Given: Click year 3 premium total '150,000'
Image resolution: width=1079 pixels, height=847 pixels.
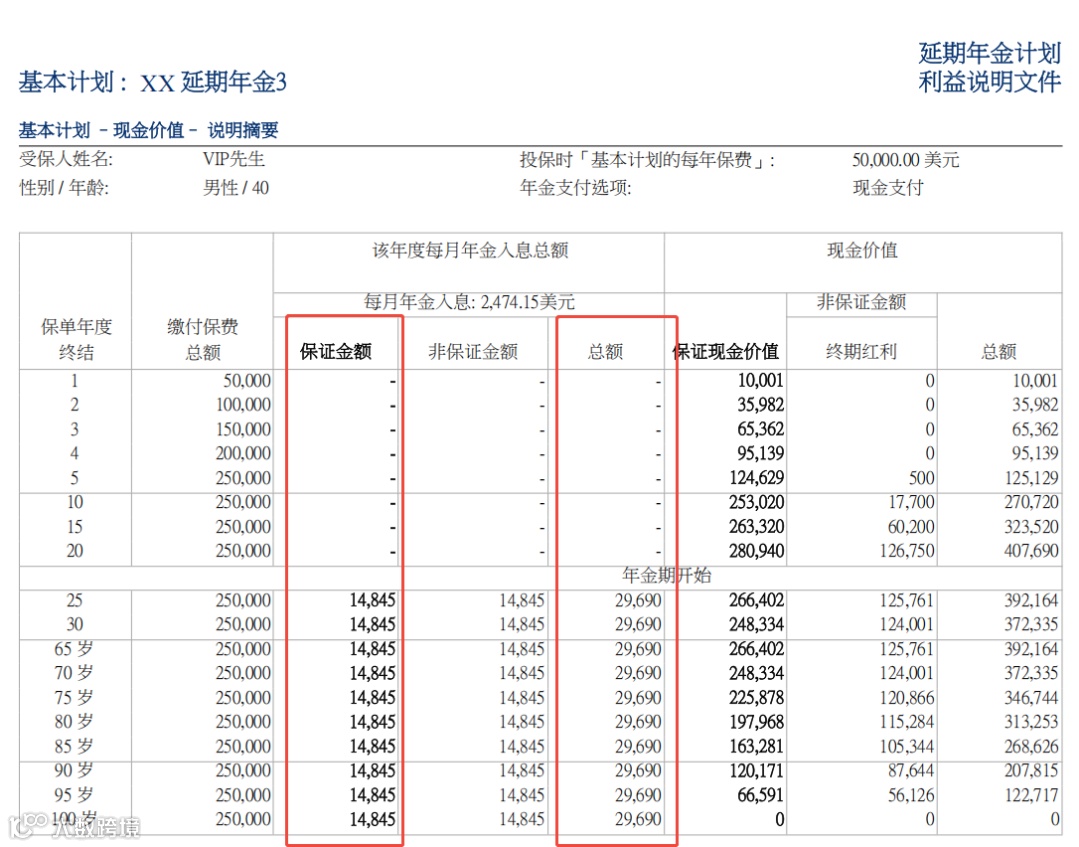Looking at the screenshot, I should coord(244,429).
